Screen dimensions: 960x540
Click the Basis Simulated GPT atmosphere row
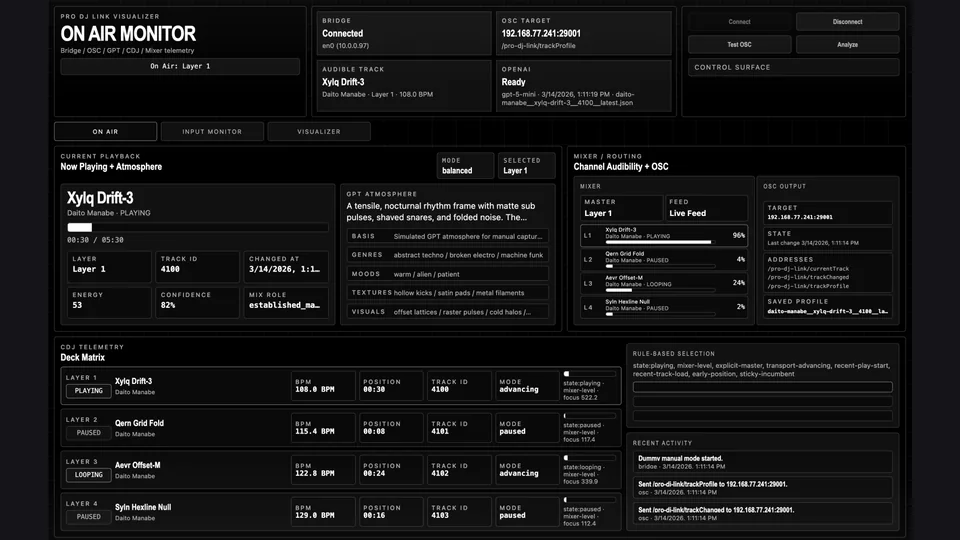(448, 236)
